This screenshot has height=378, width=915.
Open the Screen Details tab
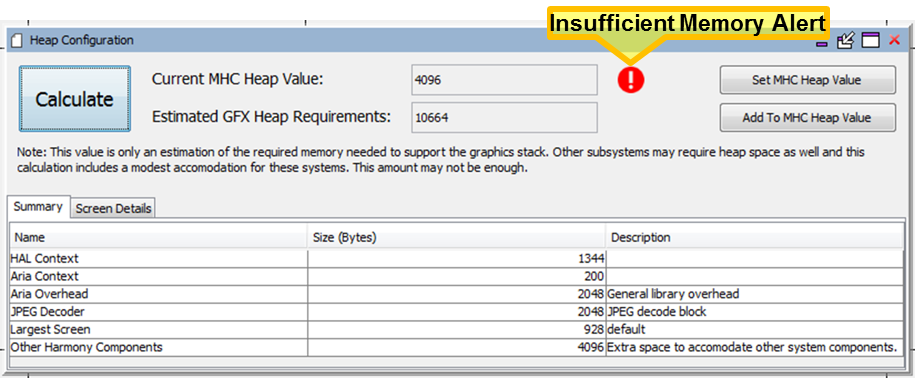tap(113, 208)
